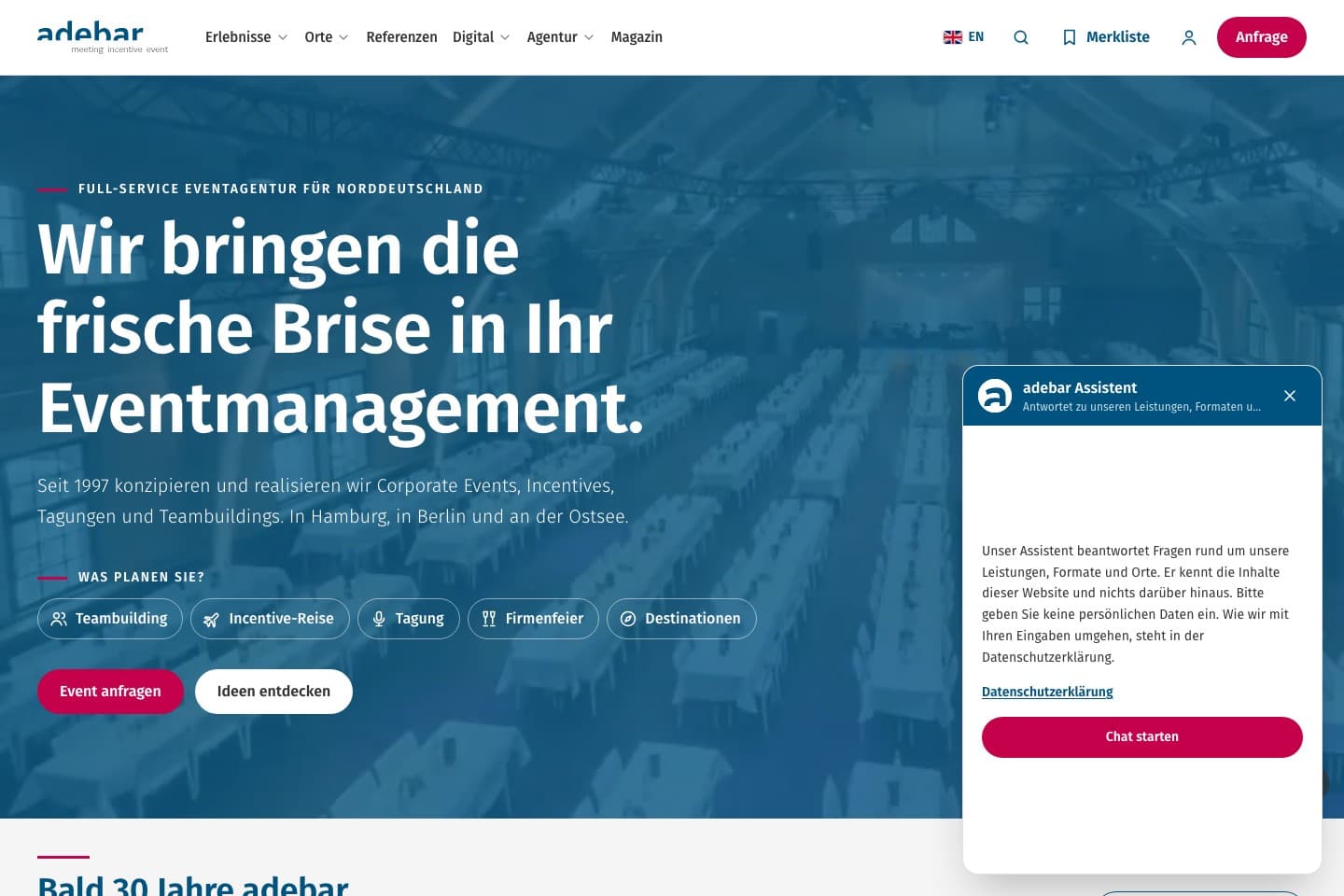Click the 'Bald 30 Jahre adebar' heading
The height and width of the screenshot is (896, 1344).
[193, 885]
